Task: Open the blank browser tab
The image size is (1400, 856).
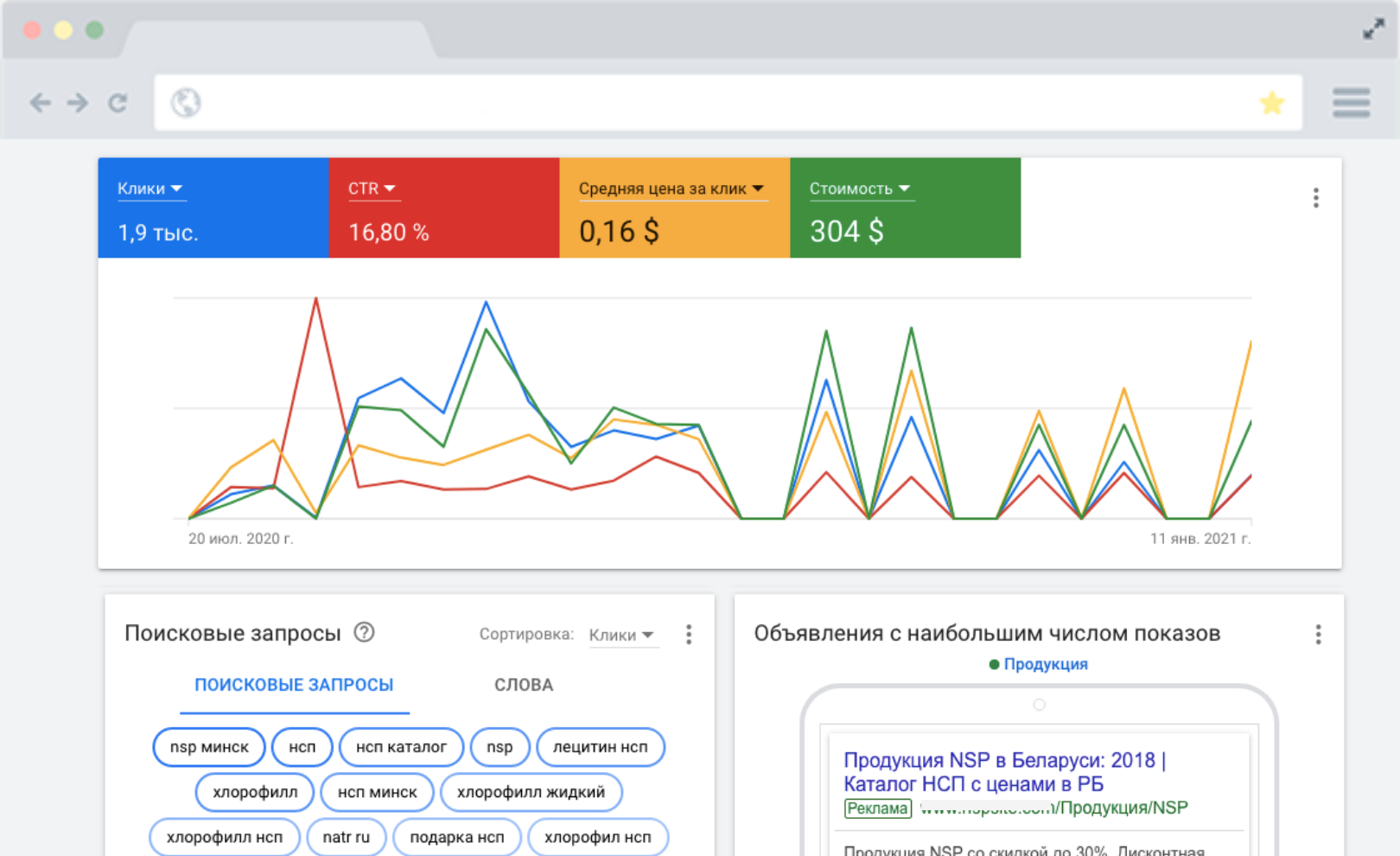Action: 278,38
